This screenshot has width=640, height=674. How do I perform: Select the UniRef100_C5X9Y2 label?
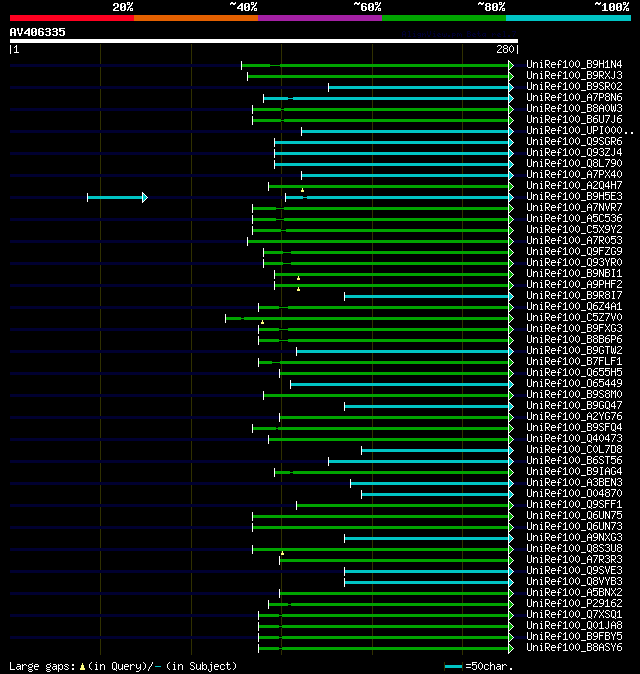(x=574, y=230)
